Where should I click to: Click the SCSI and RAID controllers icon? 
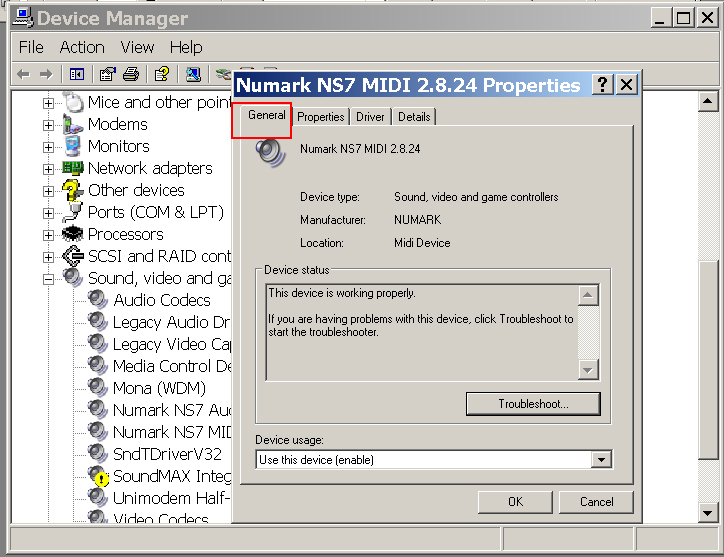pos(73,256)
